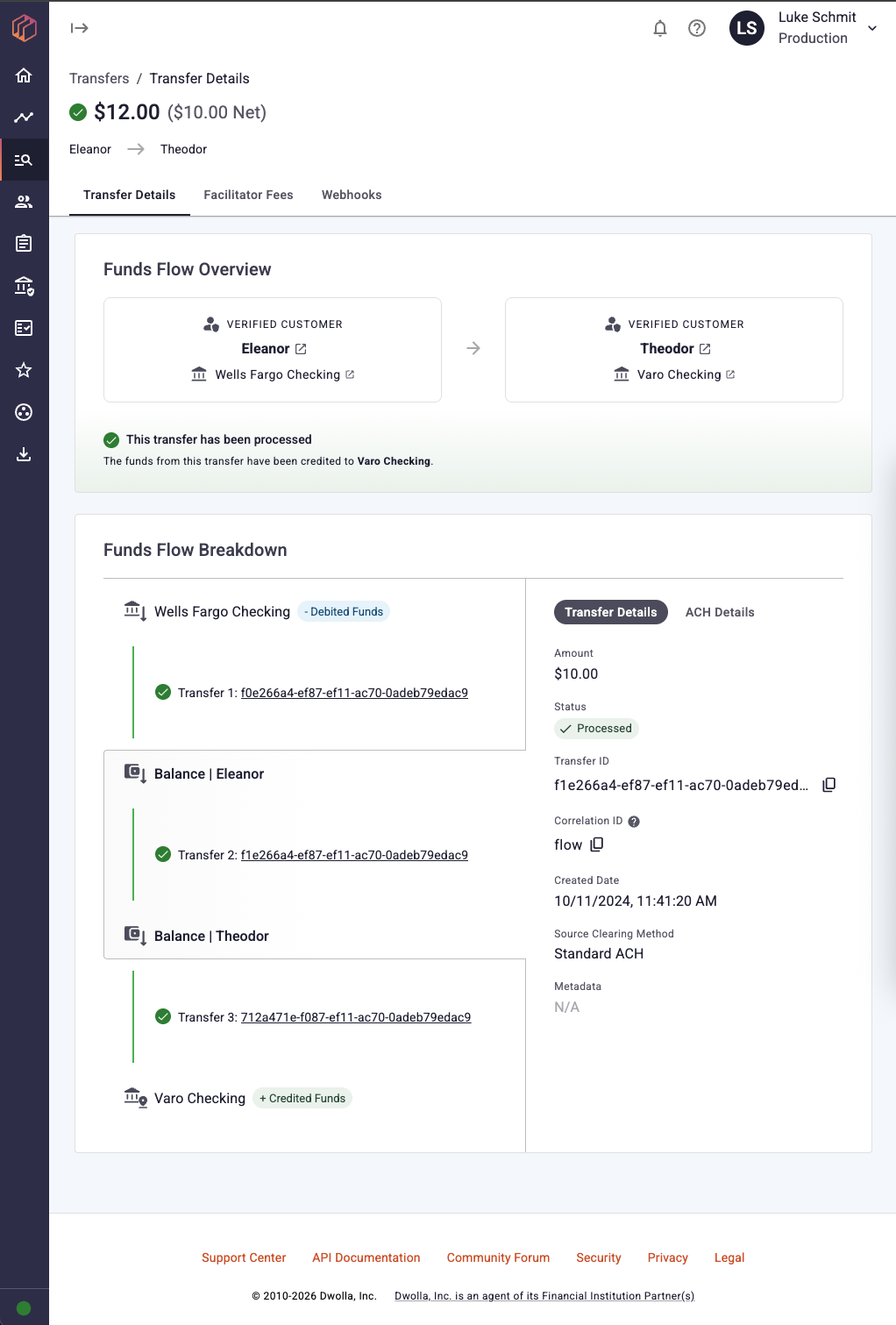Go back to Transfers breadcrumb
896x1325 pixels.
pos(99,79)
